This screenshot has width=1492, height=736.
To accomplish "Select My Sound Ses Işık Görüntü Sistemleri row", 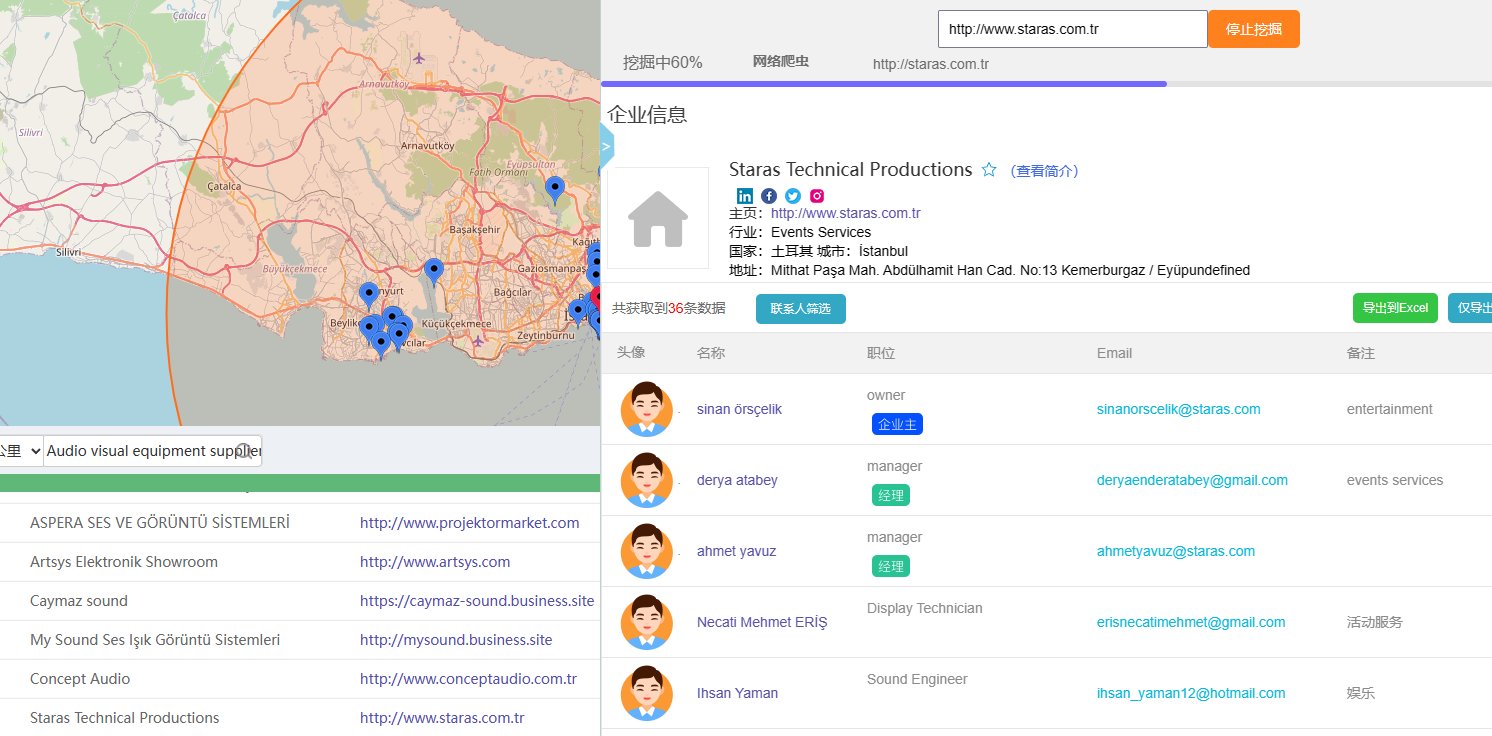I will pyautogui.click(x=300, y=640).
